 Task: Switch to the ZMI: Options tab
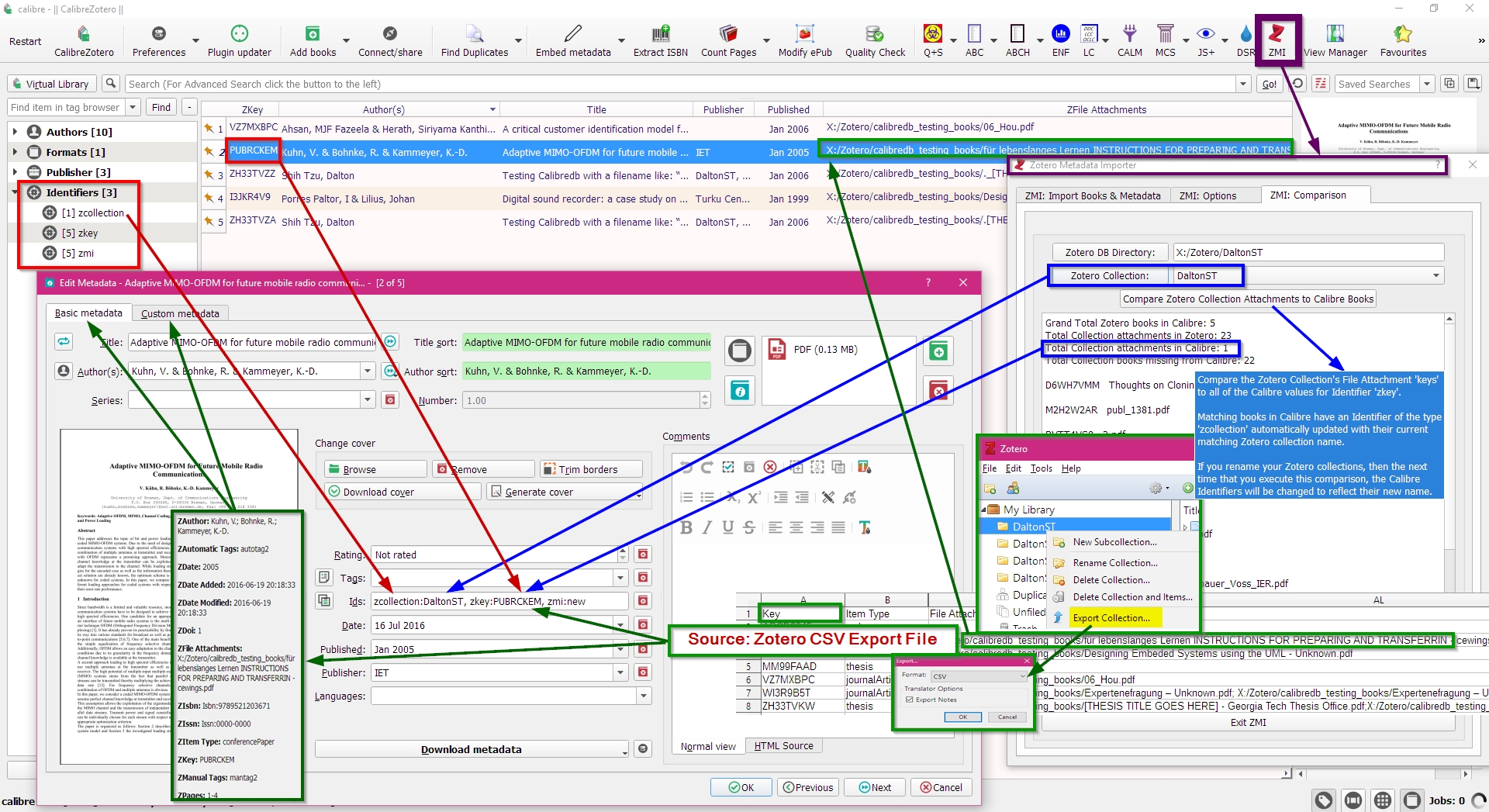[x=1207, y=195]
